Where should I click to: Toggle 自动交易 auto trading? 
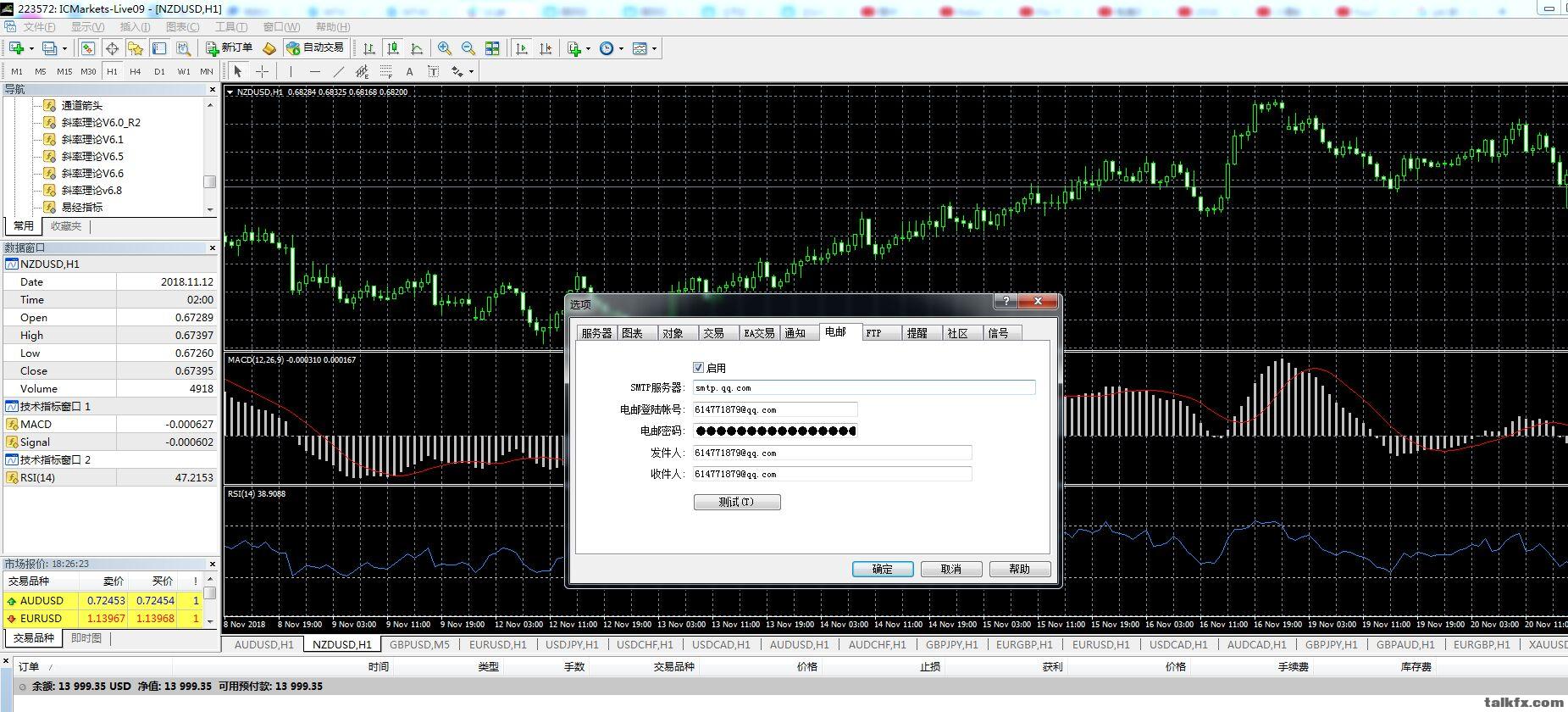[315, 48]
